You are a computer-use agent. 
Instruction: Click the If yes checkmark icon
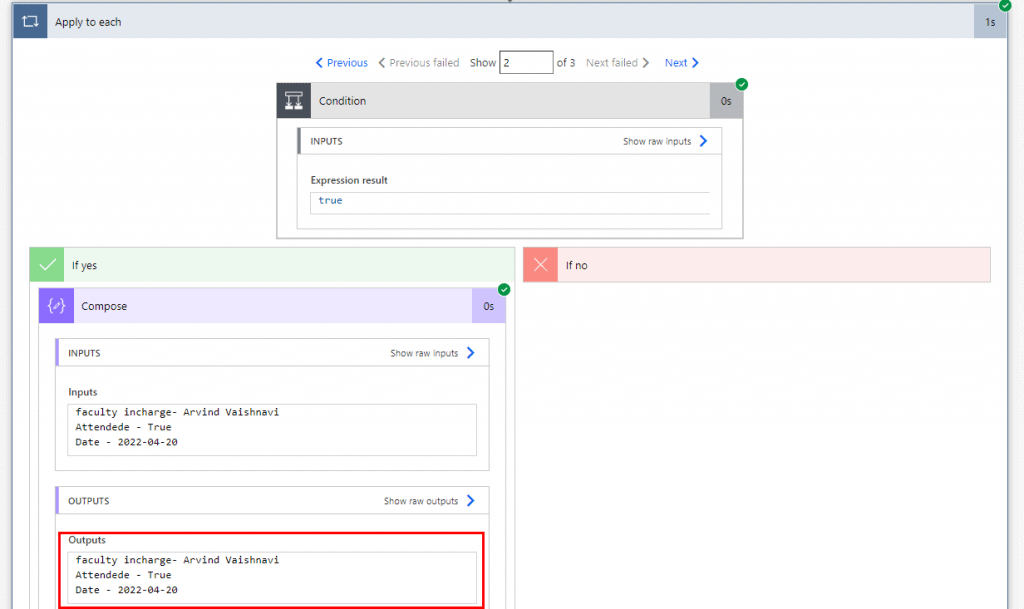47,264
